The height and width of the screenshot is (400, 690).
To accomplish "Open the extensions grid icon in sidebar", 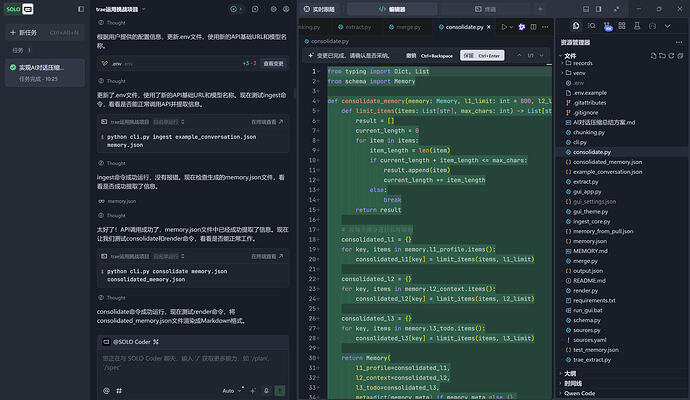I will coord(622,26).
